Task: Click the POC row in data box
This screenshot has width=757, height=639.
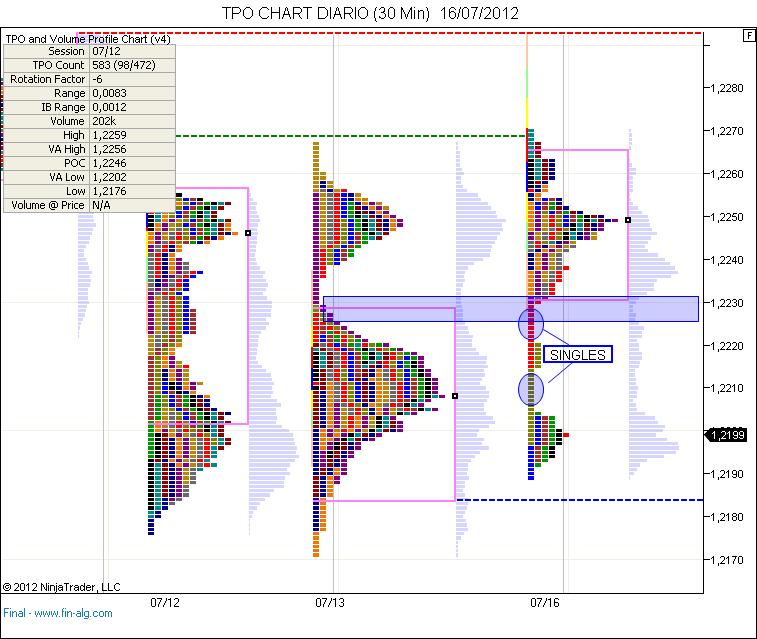Action: tap(90, 163)
